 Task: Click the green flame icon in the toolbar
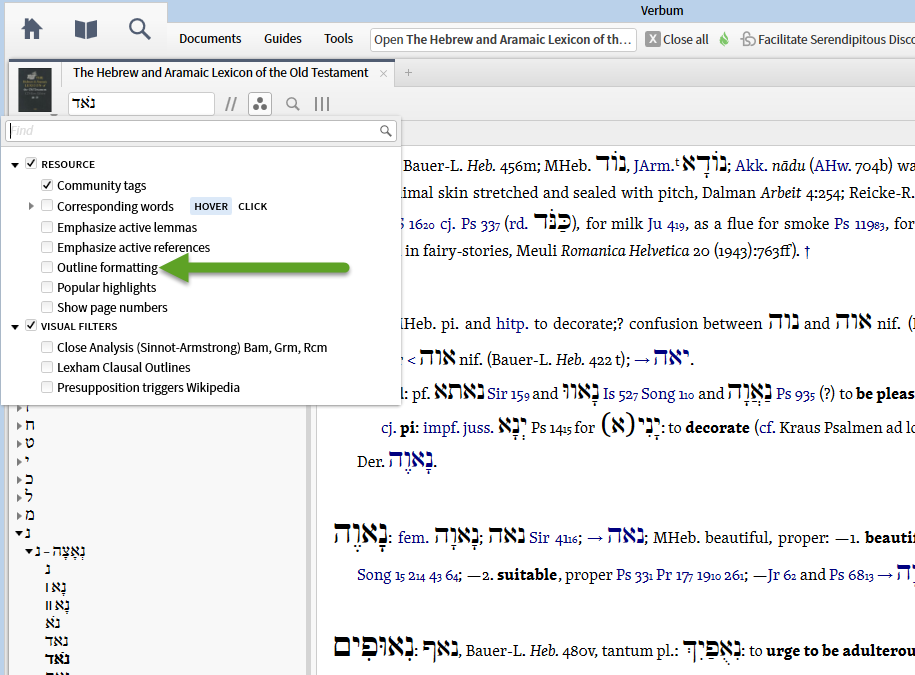point(724,39)
